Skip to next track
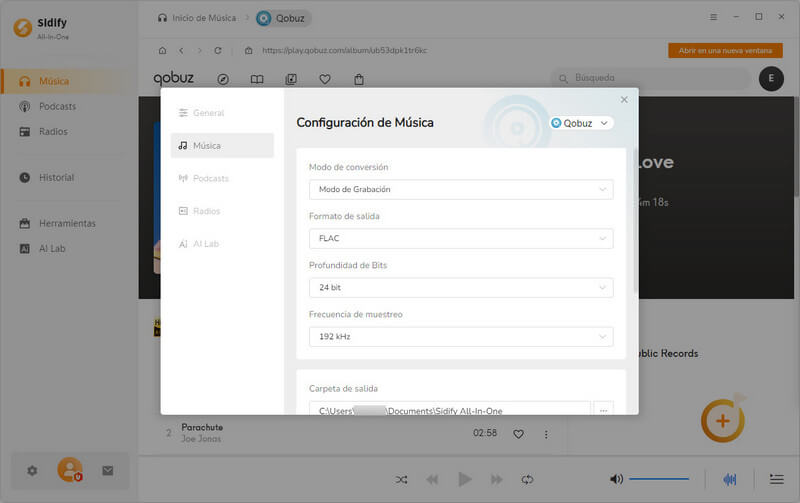The width and height of the screenshot is (800, 503). 496,480
